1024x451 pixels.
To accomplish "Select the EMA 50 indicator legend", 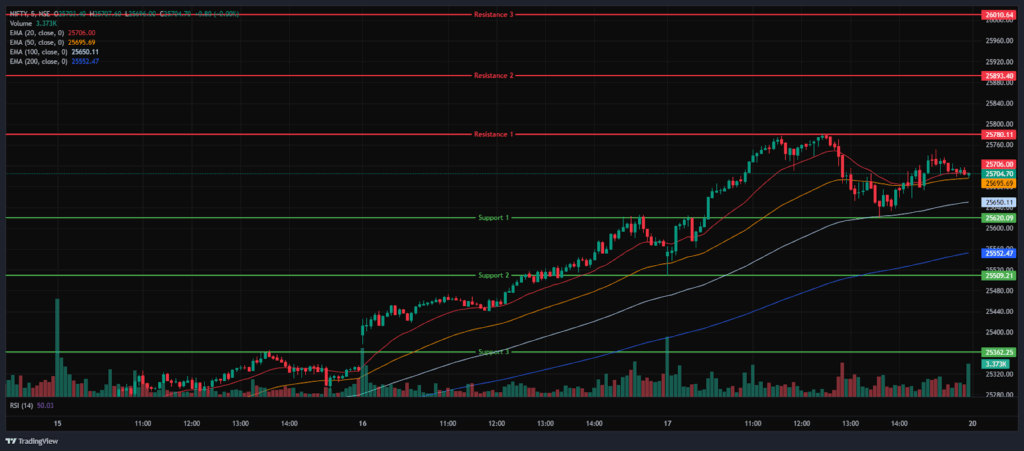I will (x=35, y=43).
